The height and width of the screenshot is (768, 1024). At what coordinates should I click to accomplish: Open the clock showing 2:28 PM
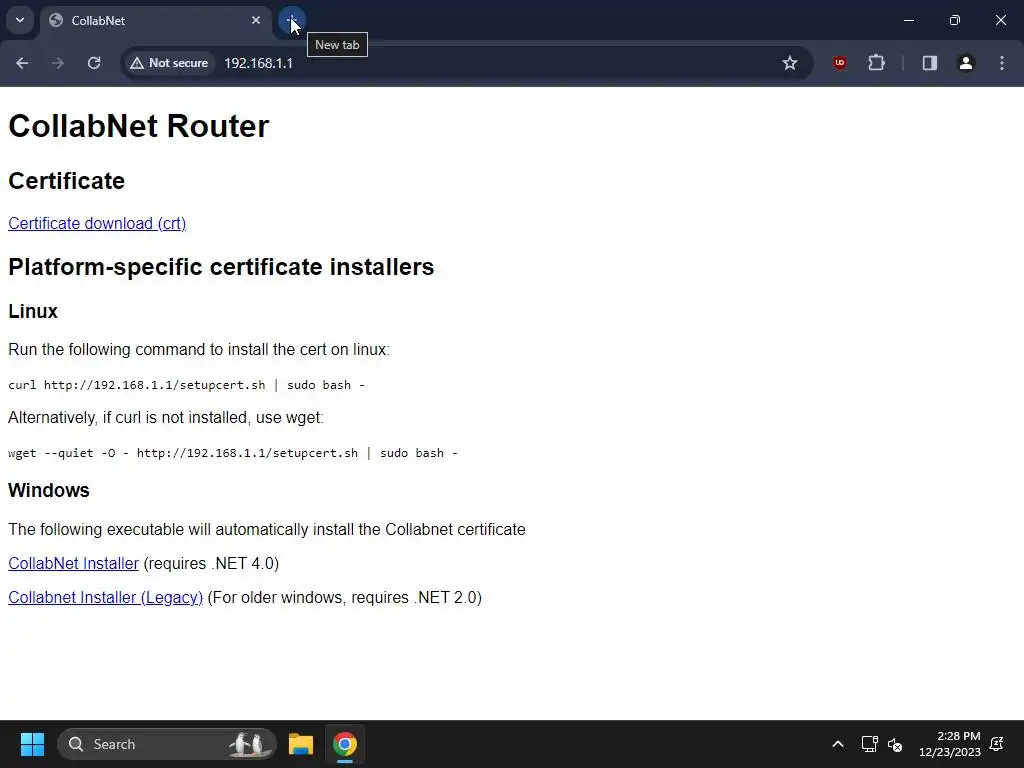coord(950,744)
